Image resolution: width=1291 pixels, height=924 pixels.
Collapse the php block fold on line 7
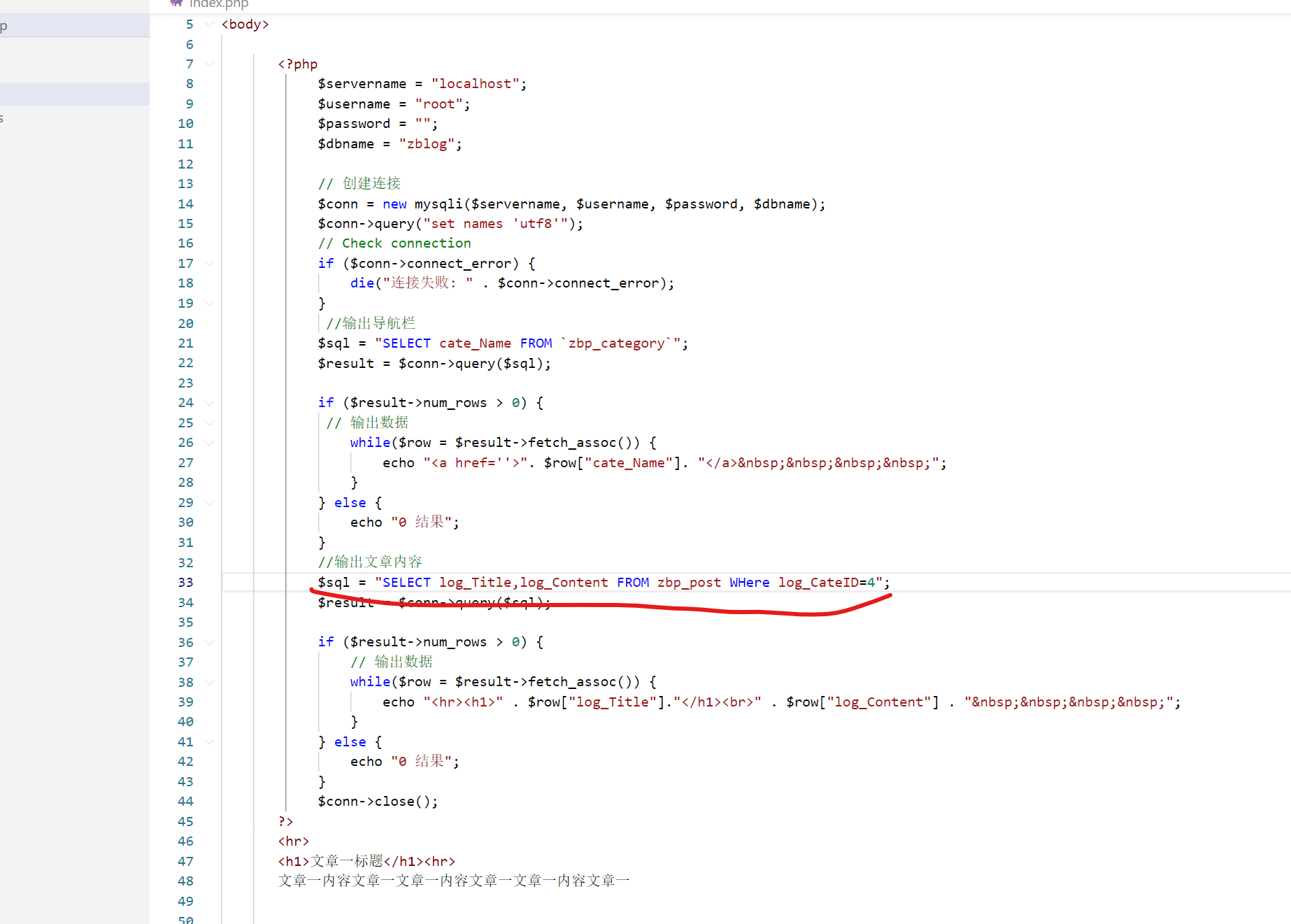click(x=209, y=64)
